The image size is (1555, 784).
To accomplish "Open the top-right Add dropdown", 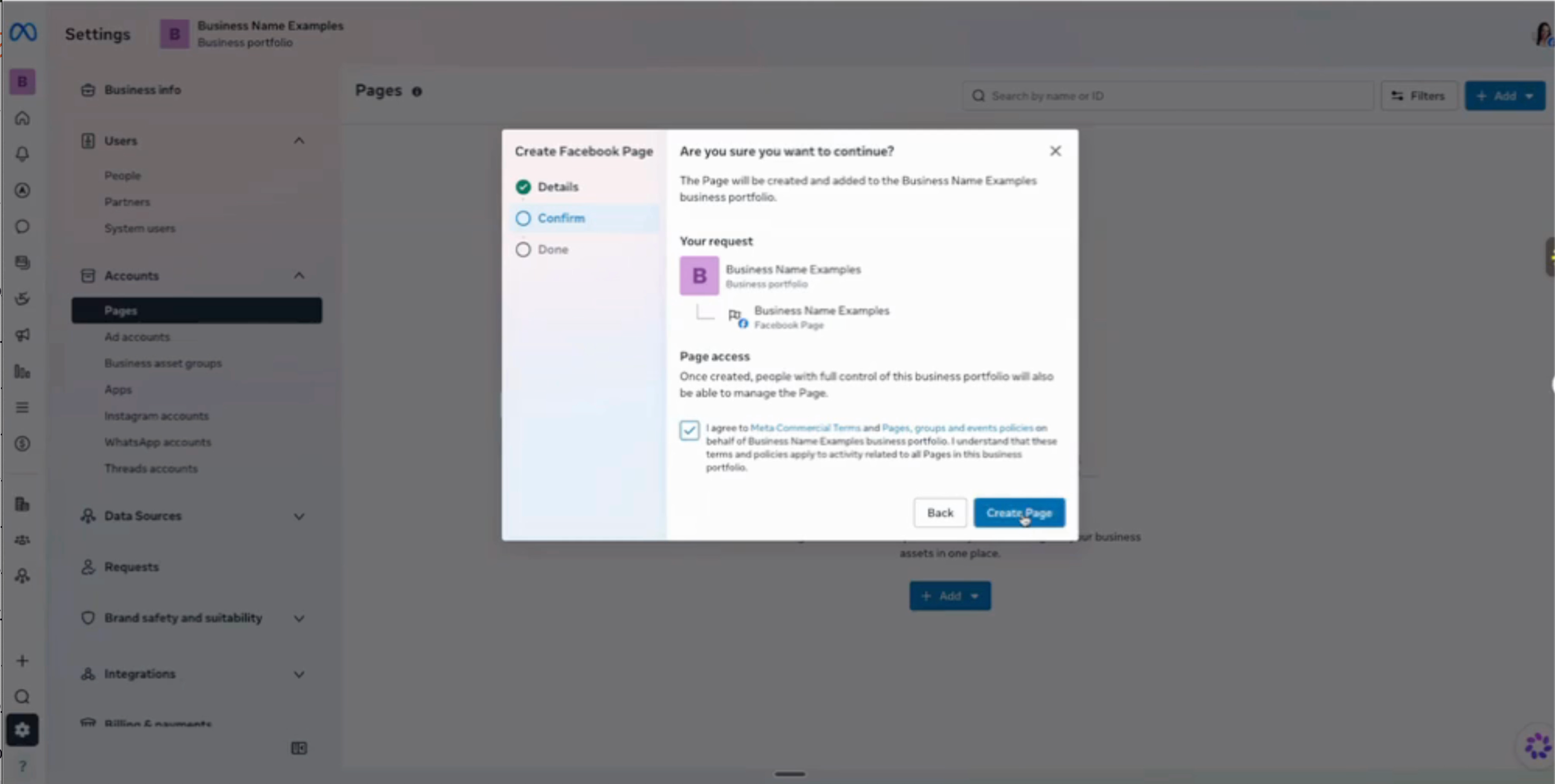I will point(1505,96).
